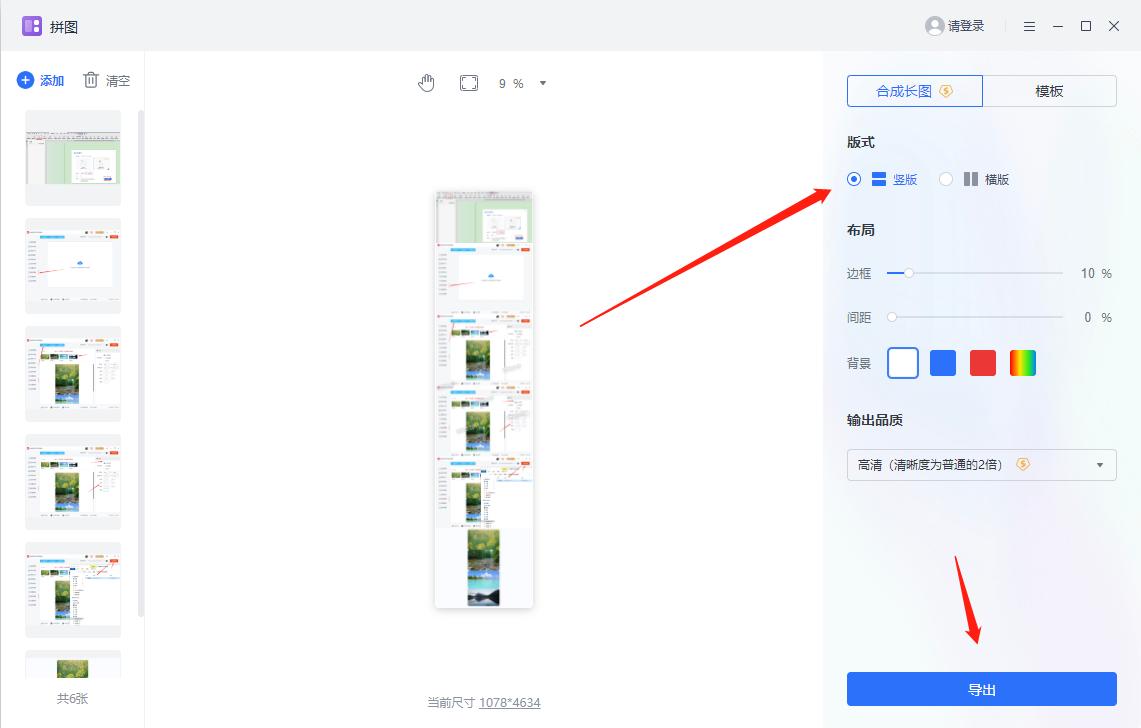Pick the rainbow gradient background swatch
Viewport: 1141px width, 728px height.
(x=1023, y=363)
